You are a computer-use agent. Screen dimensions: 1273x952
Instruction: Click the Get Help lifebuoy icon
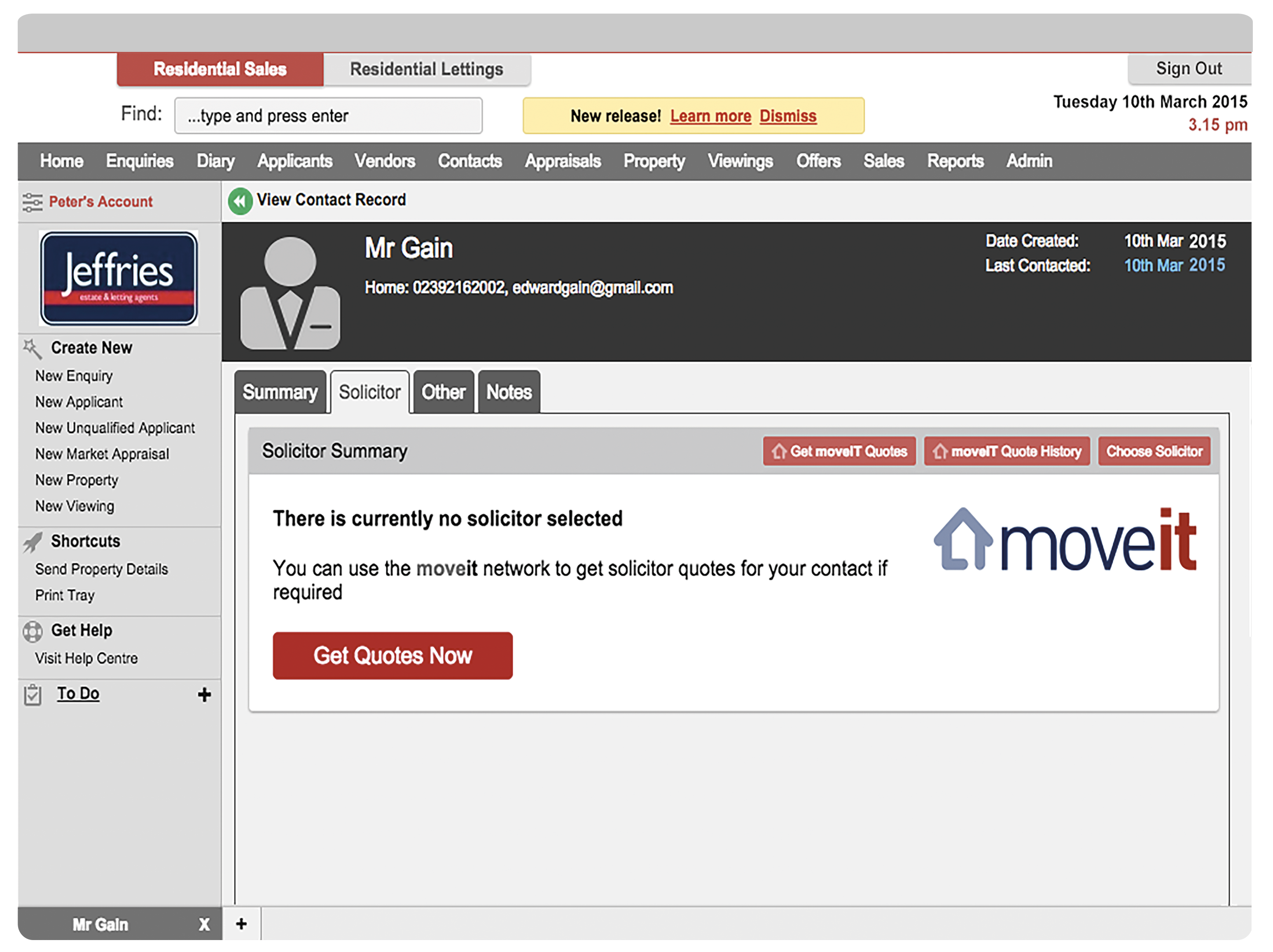33,632
